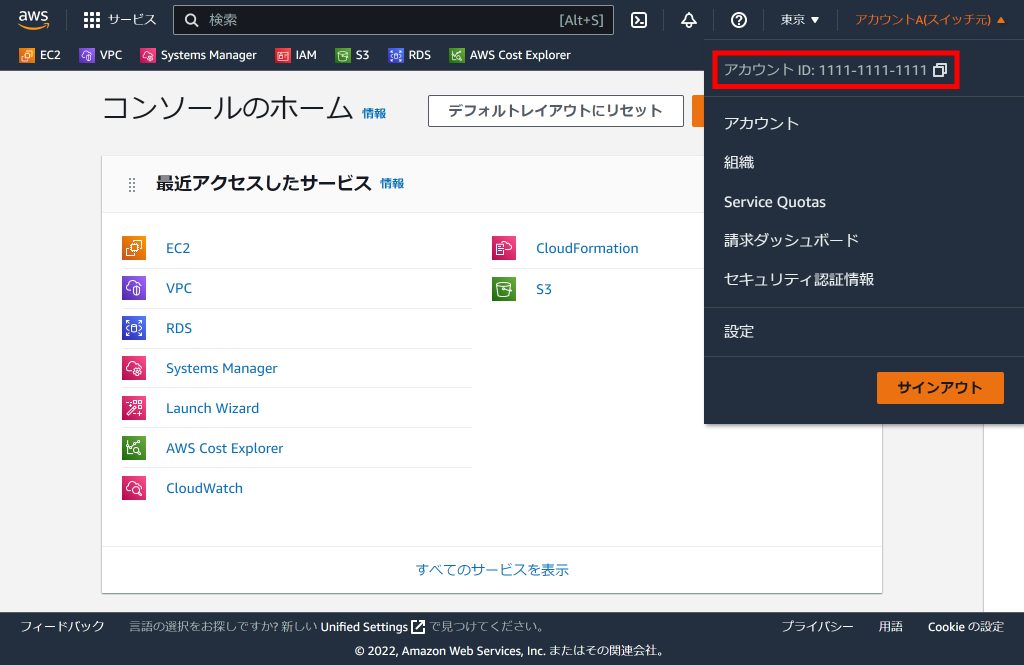The height and width of the screenshot is (665, 1024).
Task: Select セキュリティ認証情報 in account menu
Action: click(x=799, y=280)
